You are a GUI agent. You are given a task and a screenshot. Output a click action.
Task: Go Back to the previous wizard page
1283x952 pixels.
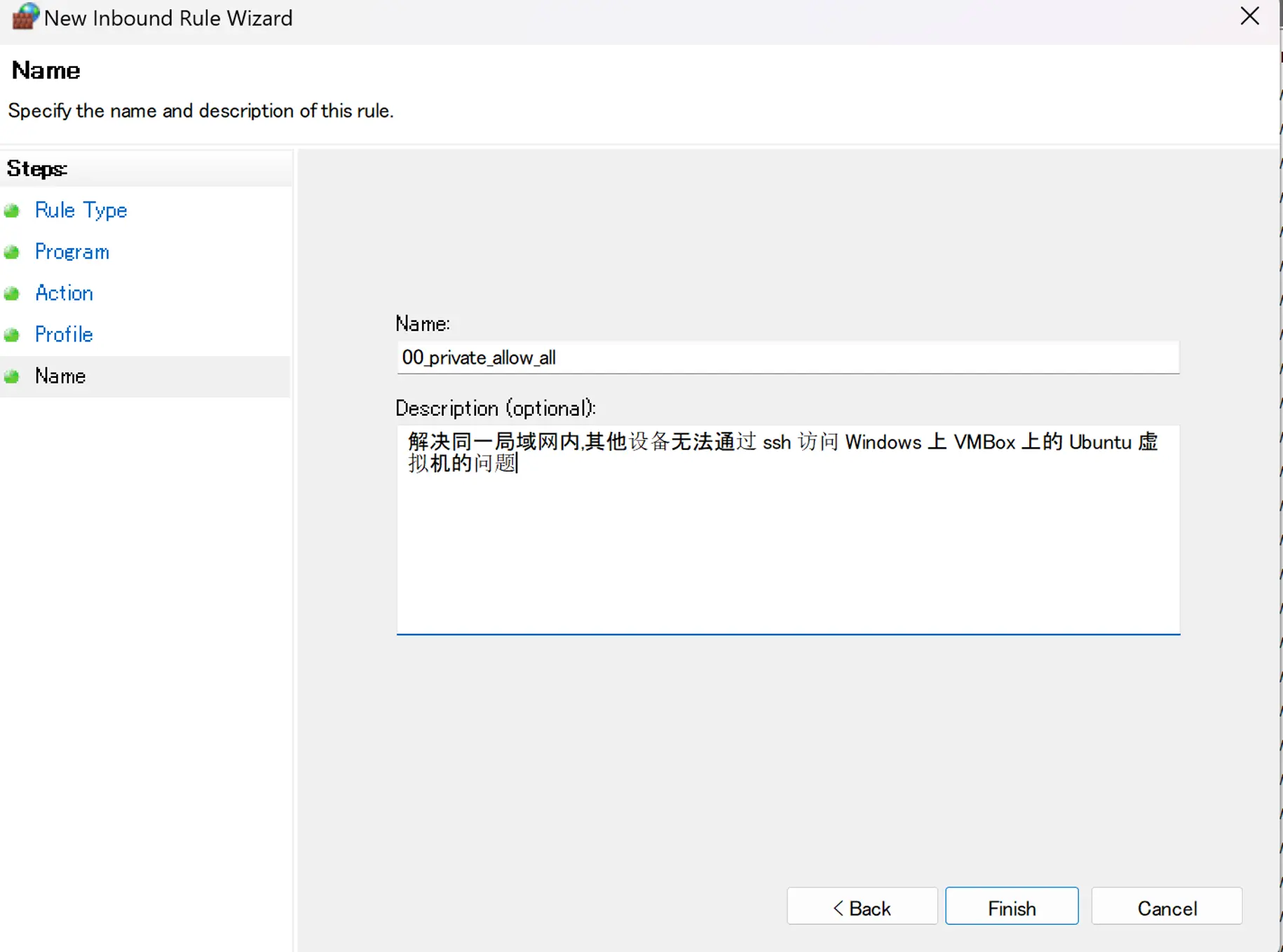point(862,906)
